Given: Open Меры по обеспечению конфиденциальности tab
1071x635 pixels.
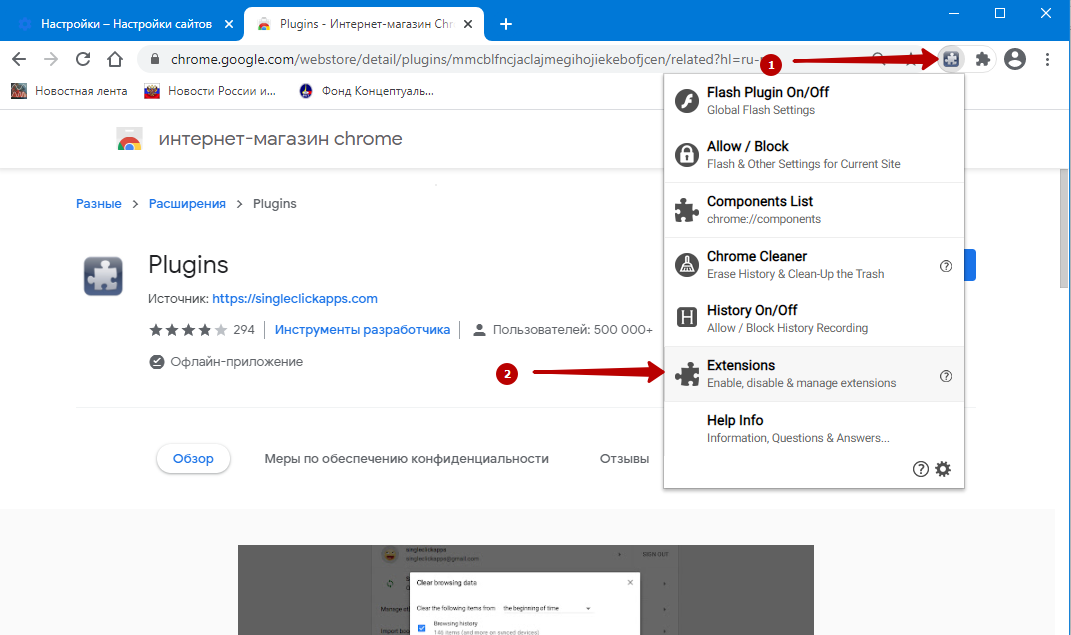Looking at the screenshot, I should coord(406,459).
